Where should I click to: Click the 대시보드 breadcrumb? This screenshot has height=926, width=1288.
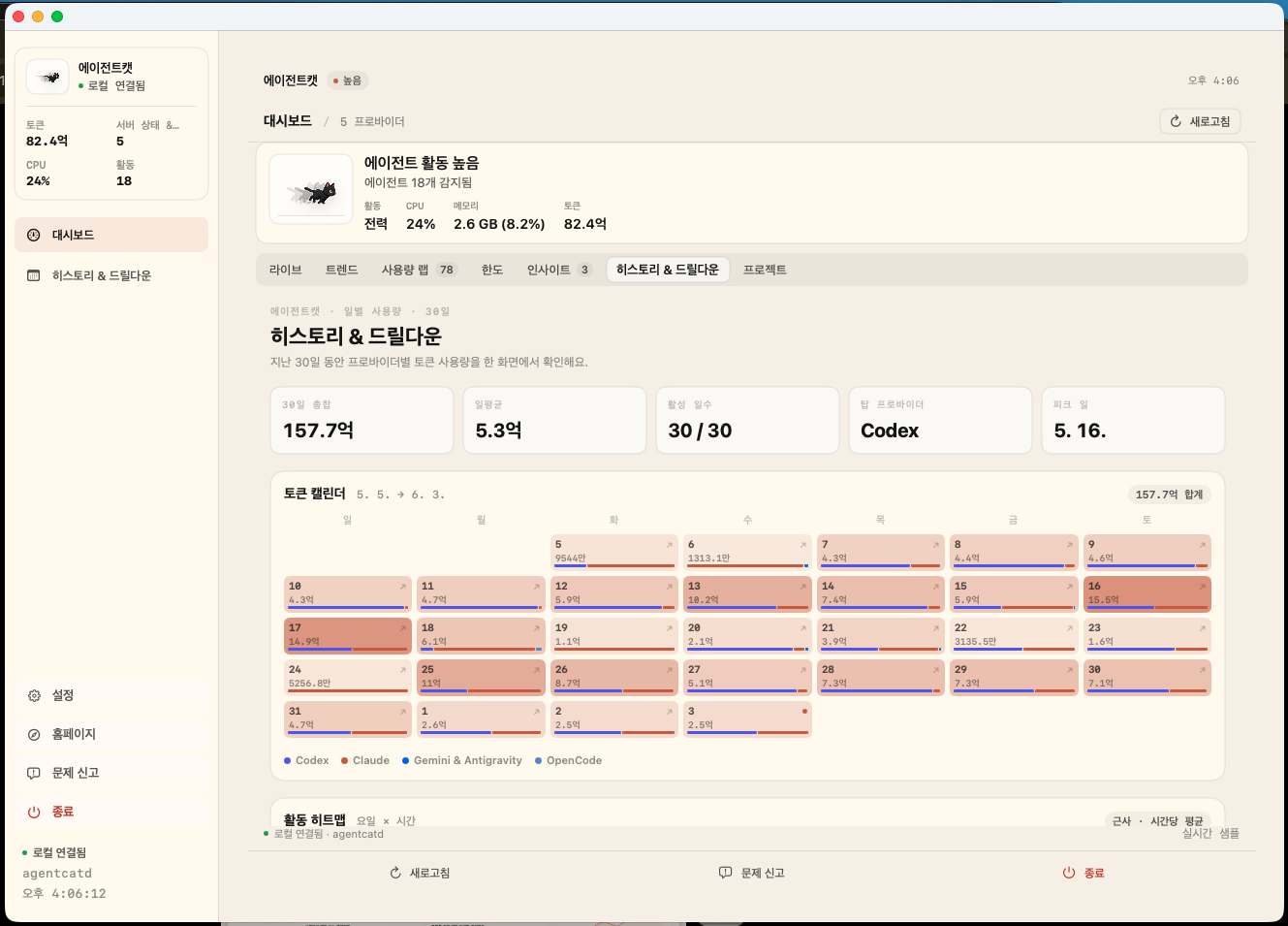click(x=288, y=121)
